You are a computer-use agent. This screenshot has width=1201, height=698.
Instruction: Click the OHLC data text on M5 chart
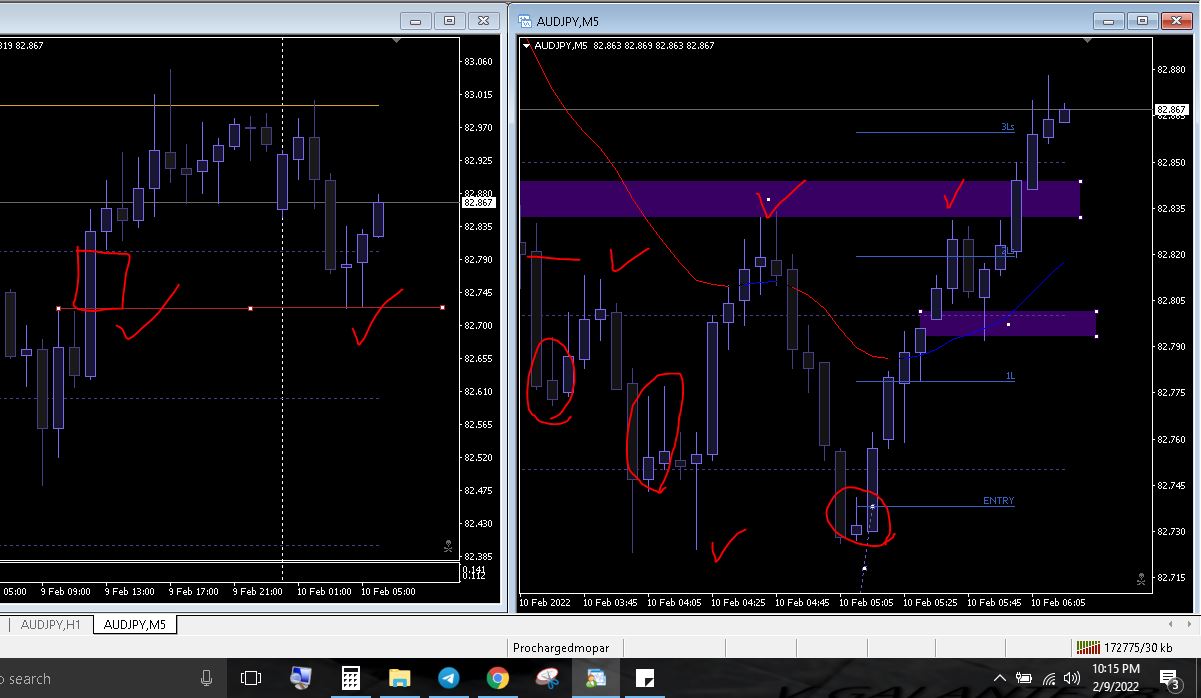653,45
